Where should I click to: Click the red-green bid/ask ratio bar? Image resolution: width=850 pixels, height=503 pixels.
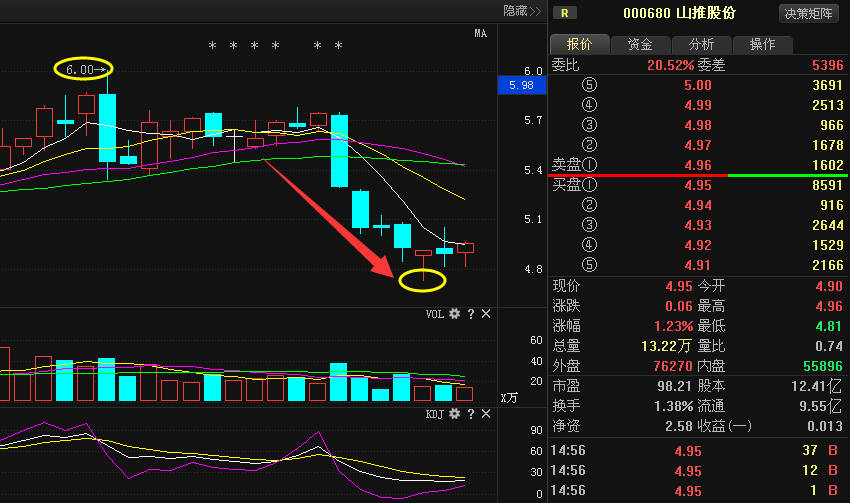[x=697, y=175]
